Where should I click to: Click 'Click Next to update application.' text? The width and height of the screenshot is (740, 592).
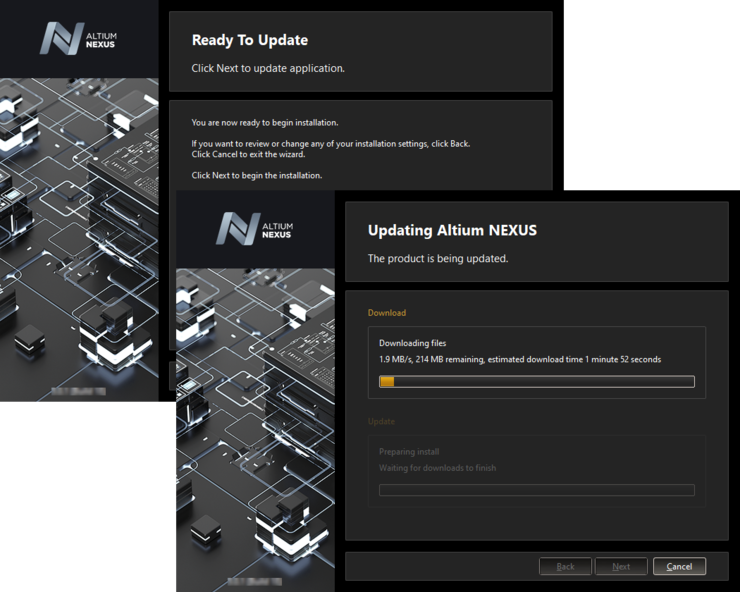(268, 68)
